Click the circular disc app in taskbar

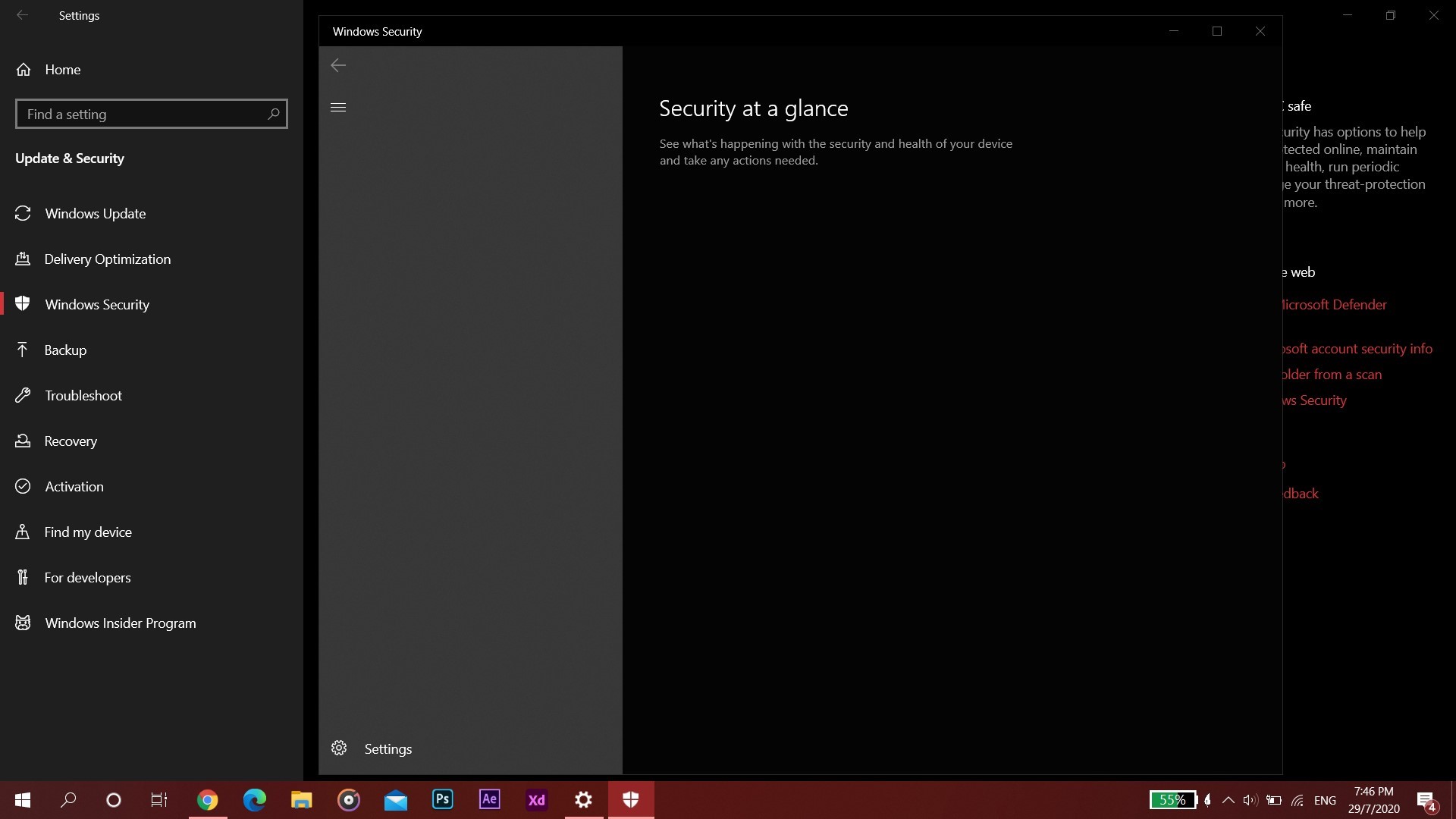tap(349, 800)
